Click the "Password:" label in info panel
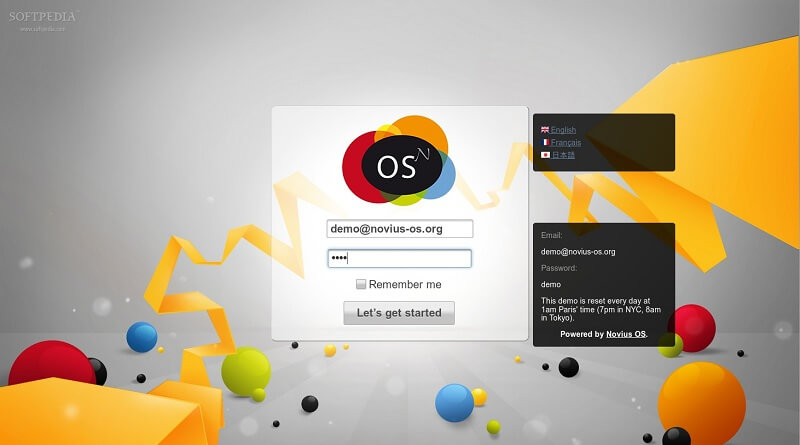The image size is (800, 445). (559, 268)
